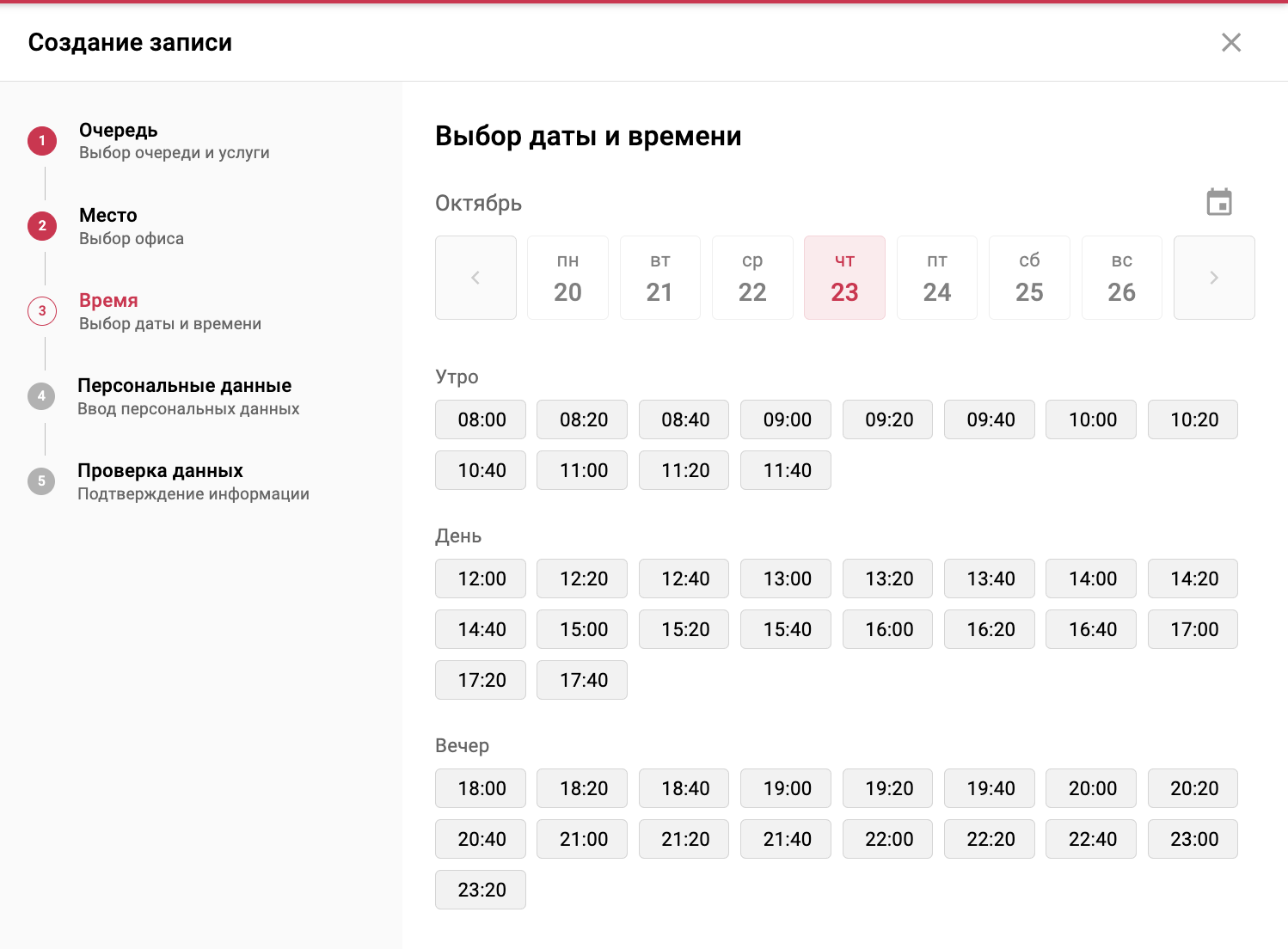The width and height of the screenshot is (1288, 949).
Task: Select Saturday 25 October
Action: (1029, 278)
